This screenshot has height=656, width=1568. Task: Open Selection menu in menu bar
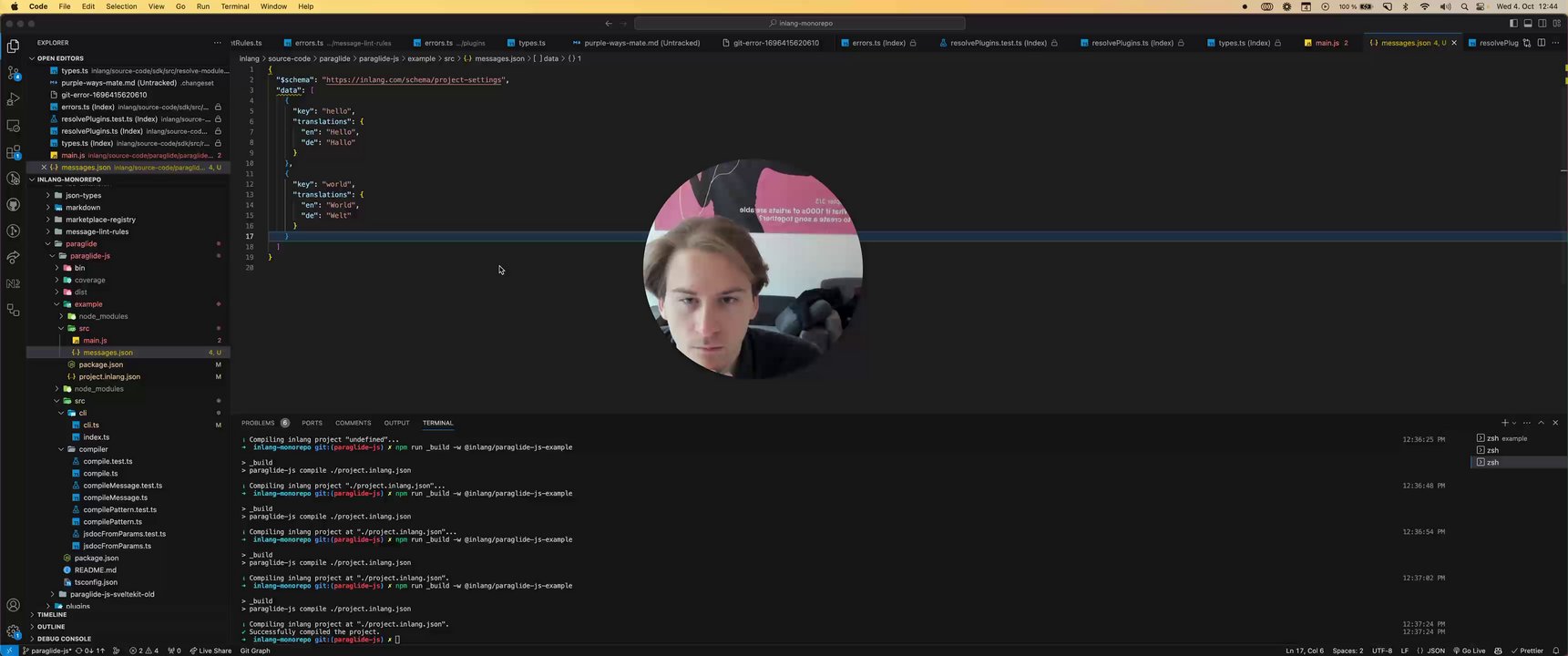point(121,6)
